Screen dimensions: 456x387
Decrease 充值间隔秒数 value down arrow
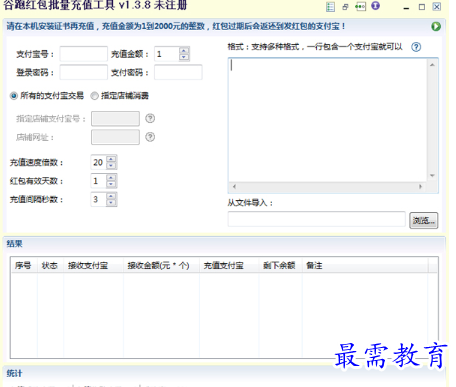coord(111,203)
